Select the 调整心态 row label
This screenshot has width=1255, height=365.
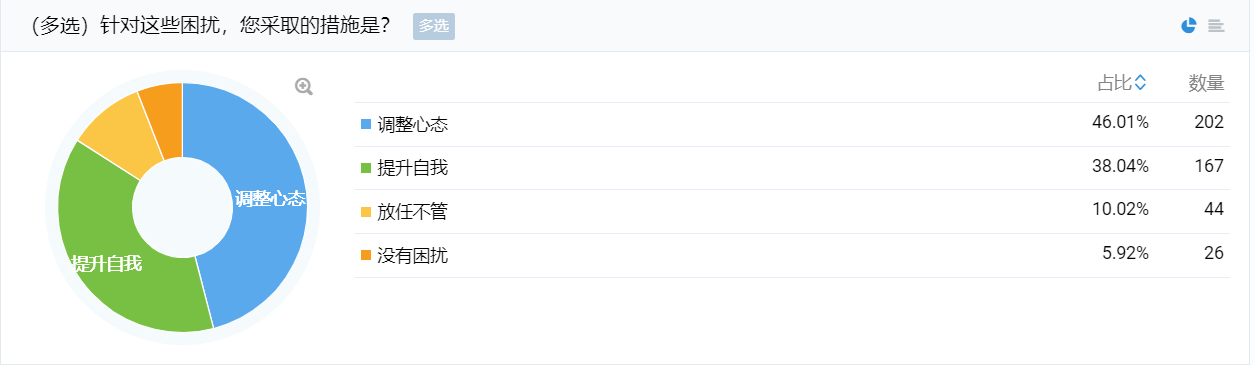pos(412,125)
